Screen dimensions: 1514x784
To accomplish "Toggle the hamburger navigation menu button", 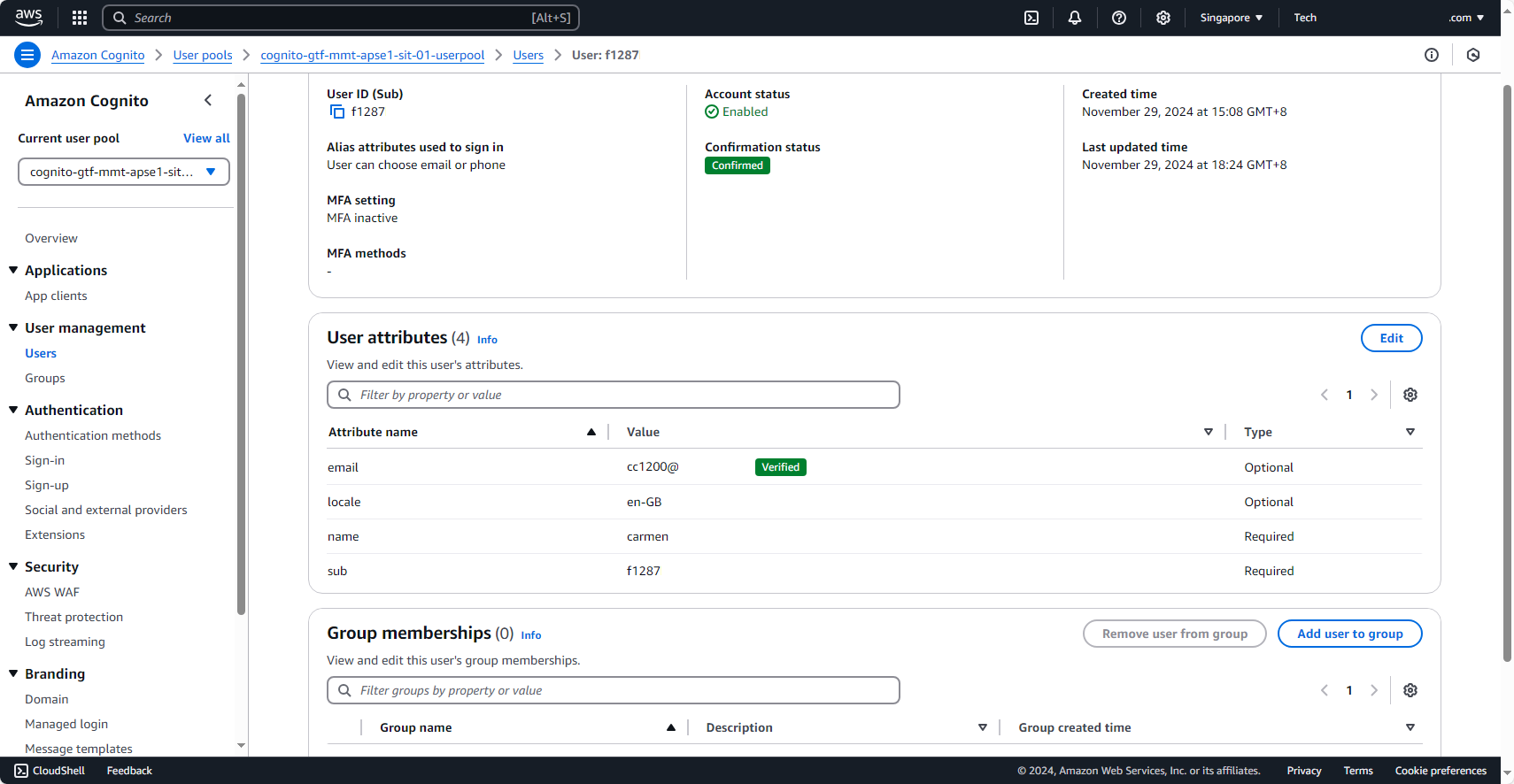I will [27, 55].
